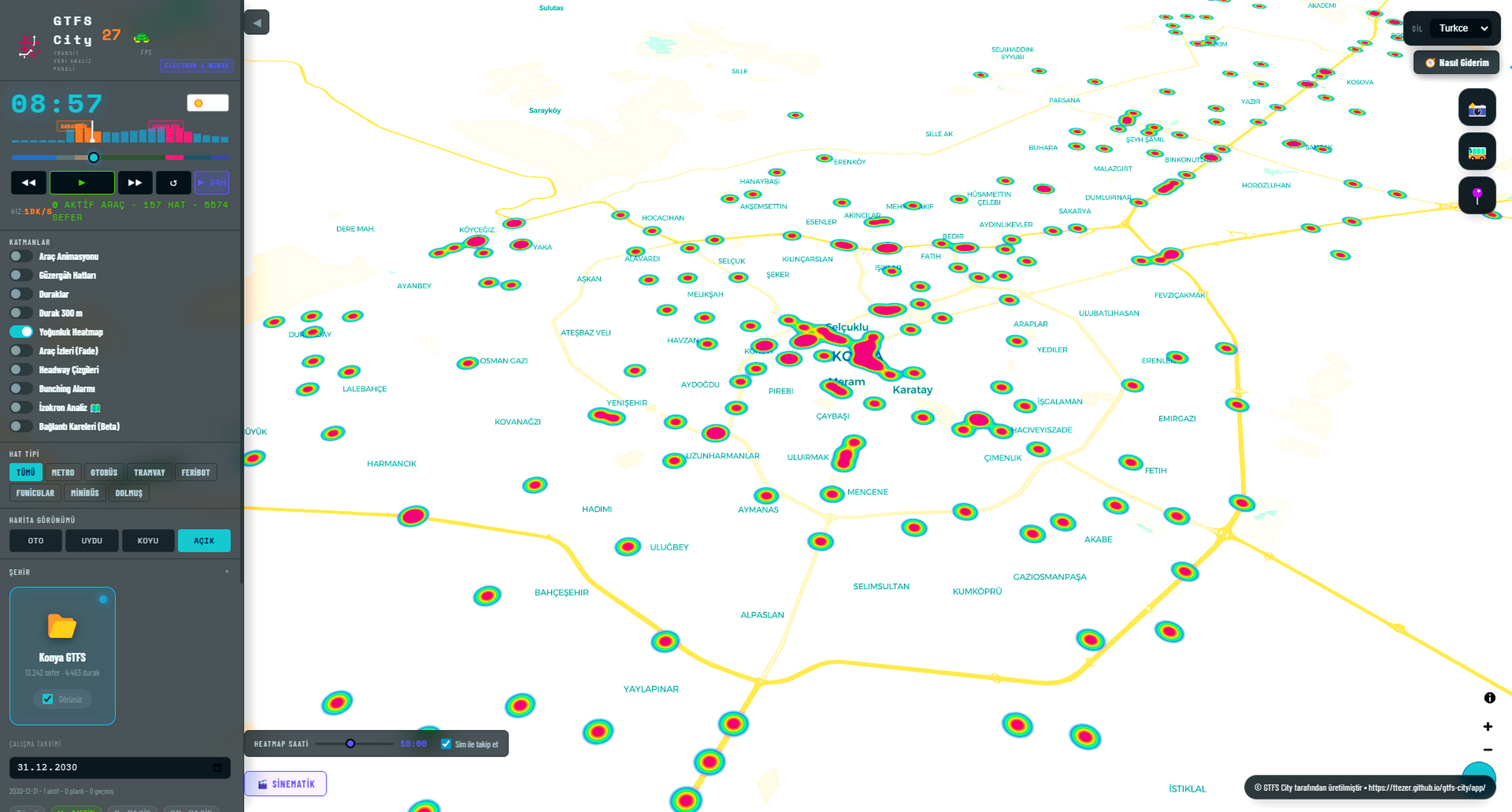Filter routes by Tramvay

[x=149, y=473]
